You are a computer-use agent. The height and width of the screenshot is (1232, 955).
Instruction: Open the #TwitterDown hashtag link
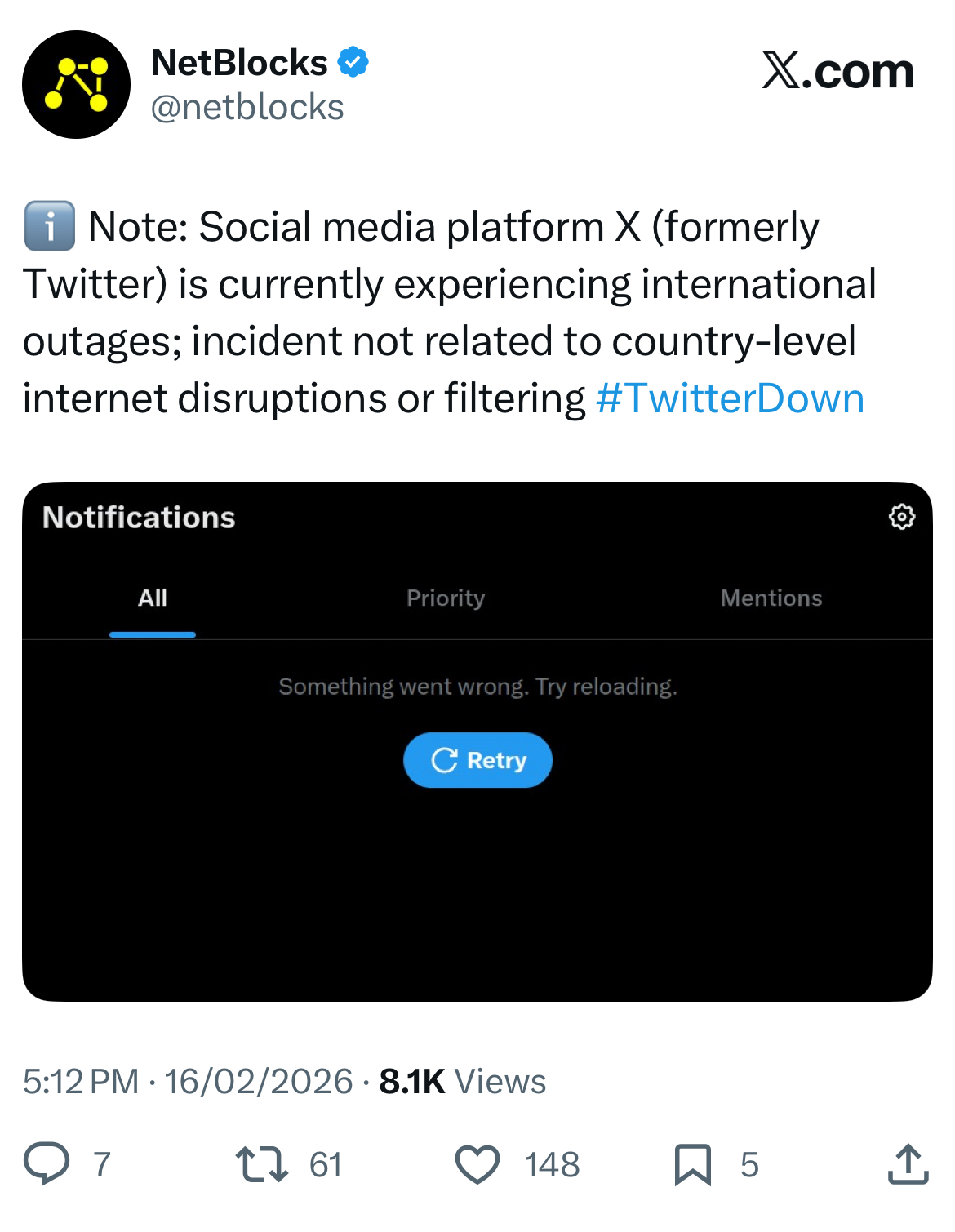730,399
